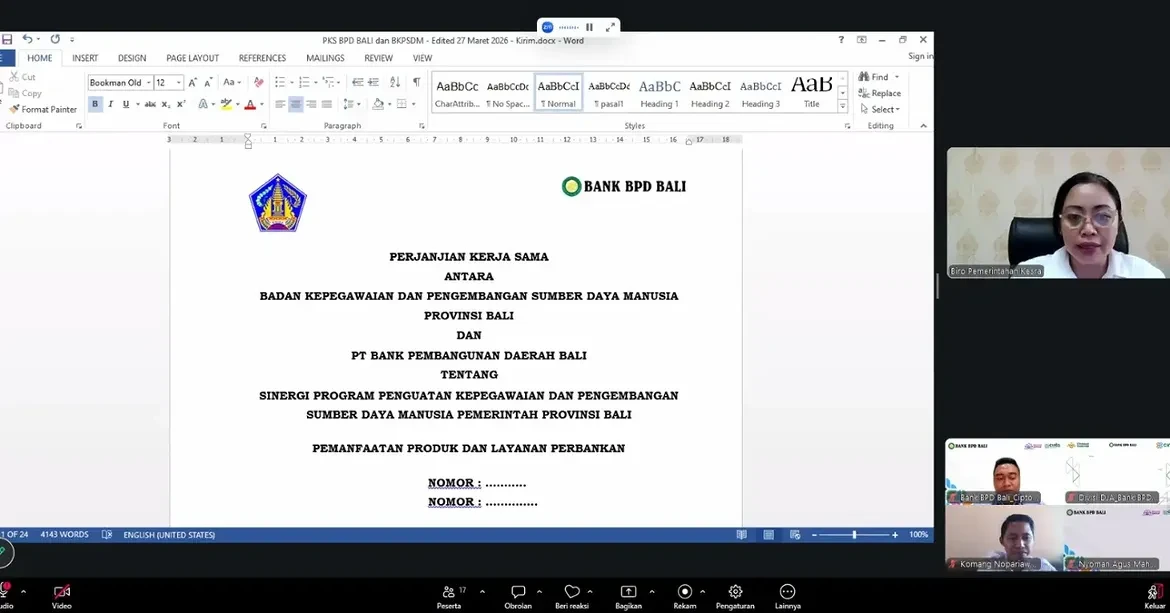Shrink font size with the smaller A
Viewport: 1170px width, 613px height.
(x=208, y=83)
